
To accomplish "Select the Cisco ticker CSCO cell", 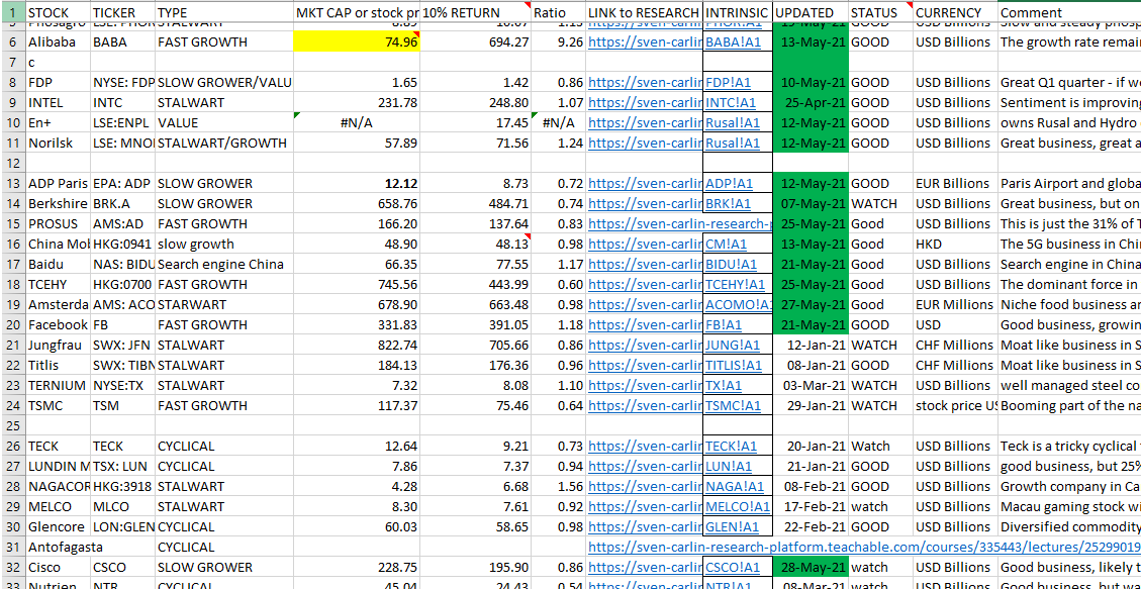I will coord(123,567).
